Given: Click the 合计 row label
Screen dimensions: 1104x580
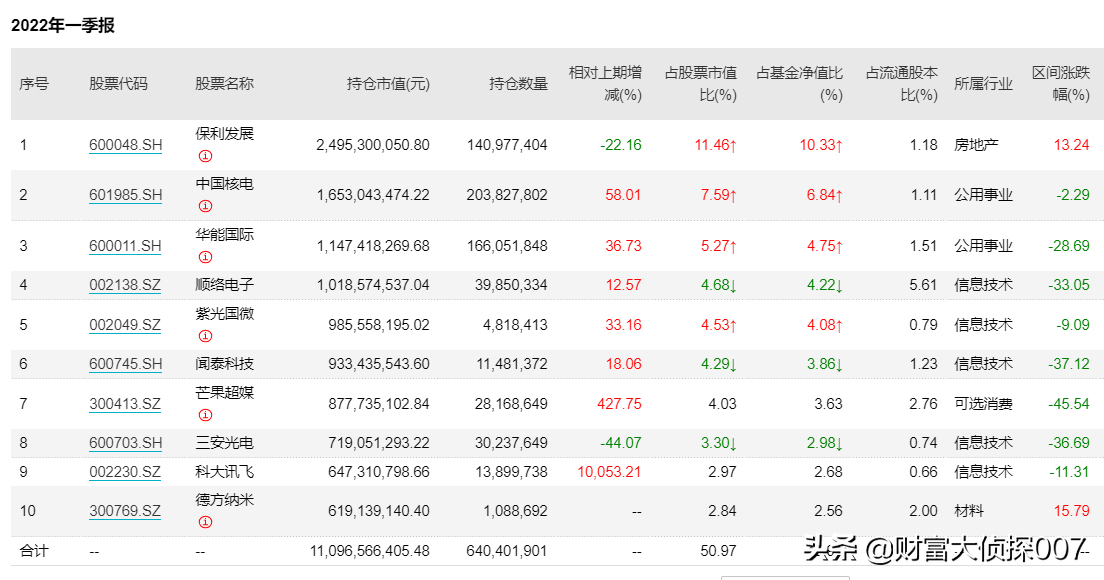Looking at the screenshot, I should pyautogui.click(x=34, y=550).
